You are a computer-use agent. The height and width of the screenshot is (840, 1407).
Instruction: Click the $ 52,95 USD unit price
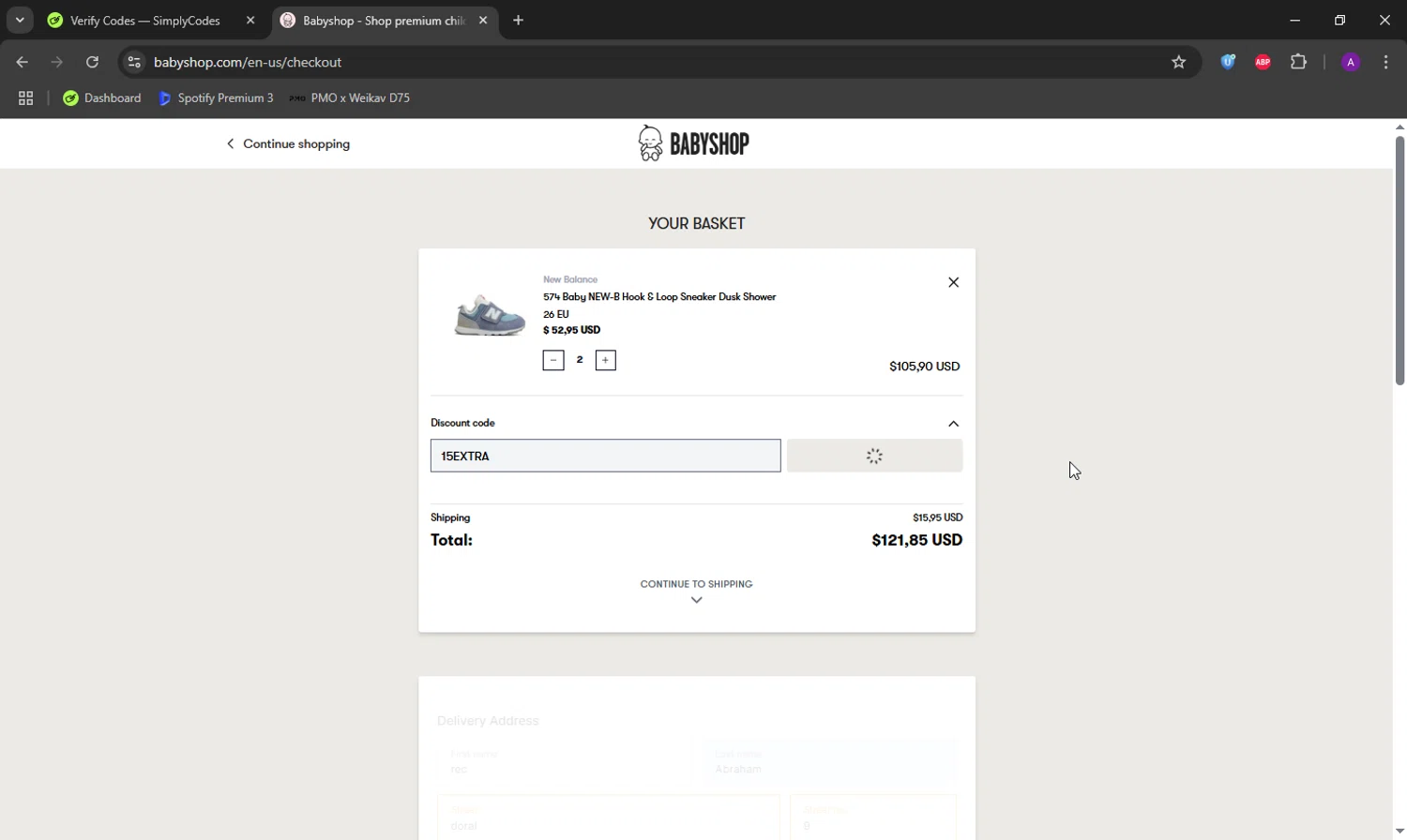(571, 330)
